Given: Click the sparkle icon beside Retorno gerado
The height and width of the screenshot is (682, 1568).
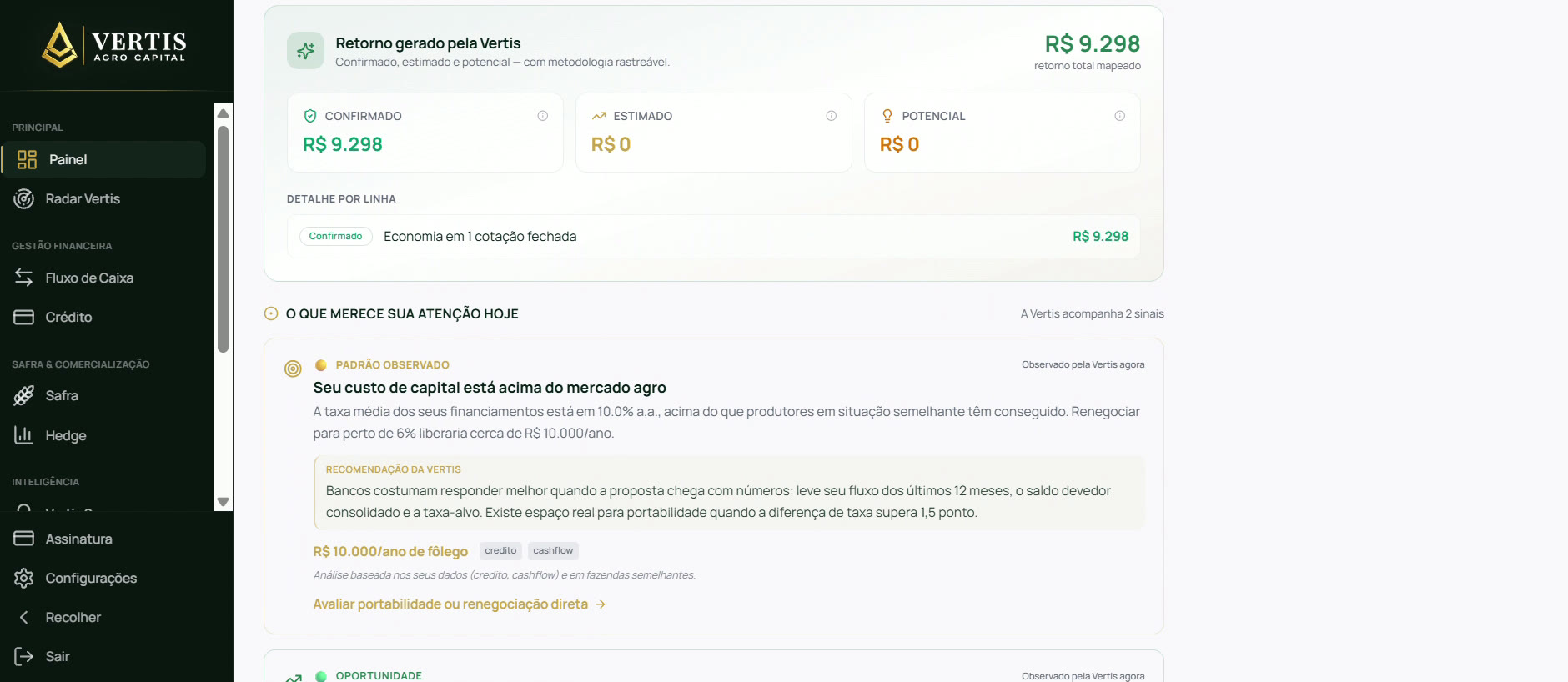Looking at the screenshot, I should pos(305,51).
